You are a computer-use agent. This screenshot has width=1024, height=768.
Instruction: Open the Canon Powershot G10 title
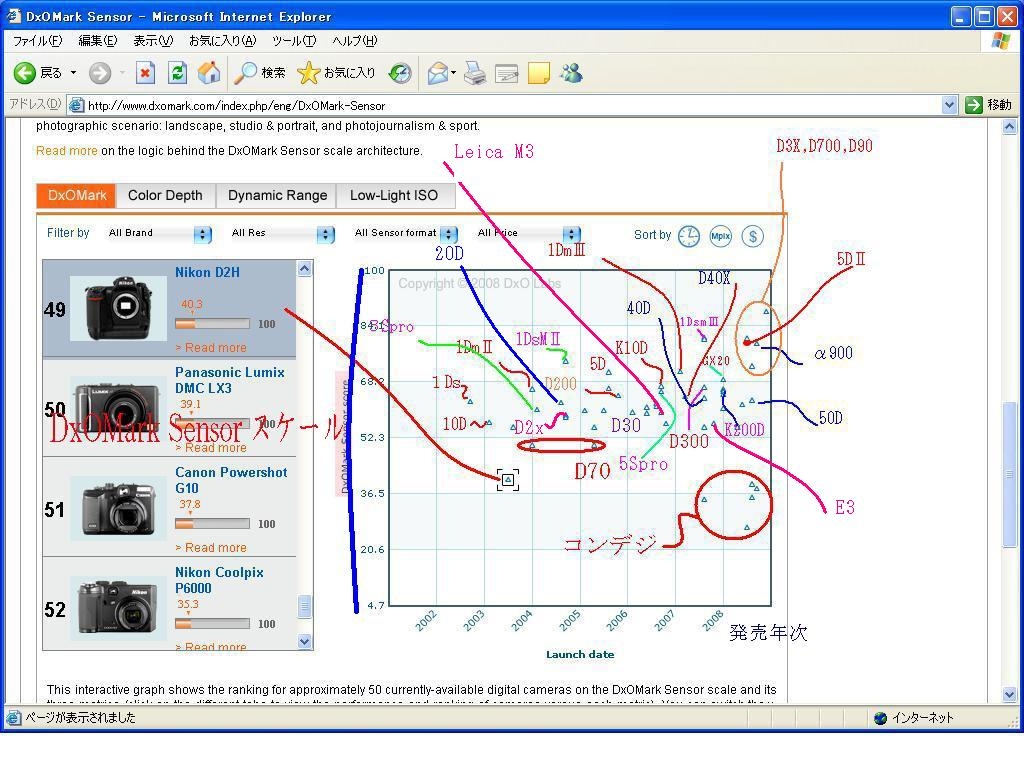[x=231, y=480]
